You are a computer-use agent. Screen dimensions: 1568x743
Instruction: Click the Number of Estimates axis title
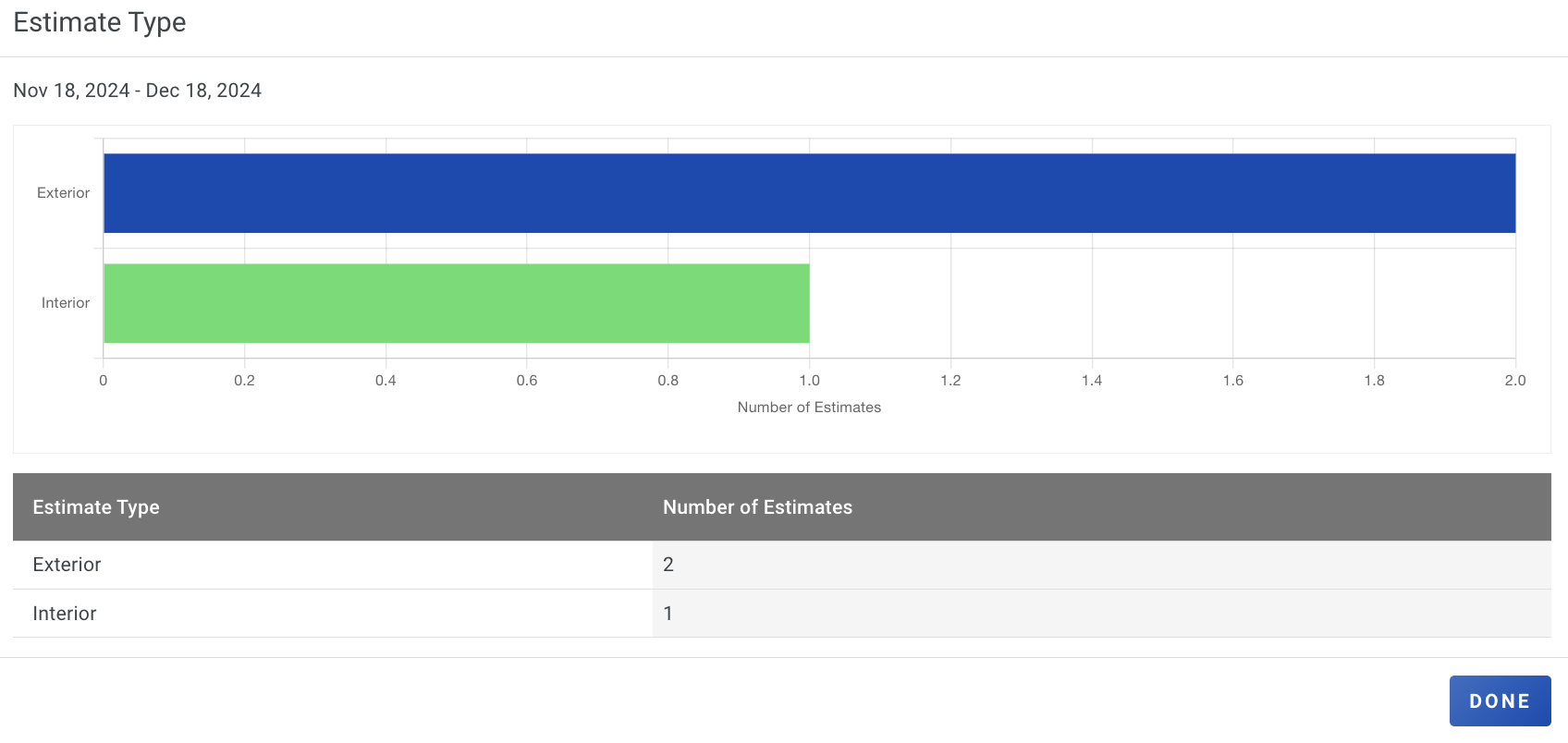809,408
